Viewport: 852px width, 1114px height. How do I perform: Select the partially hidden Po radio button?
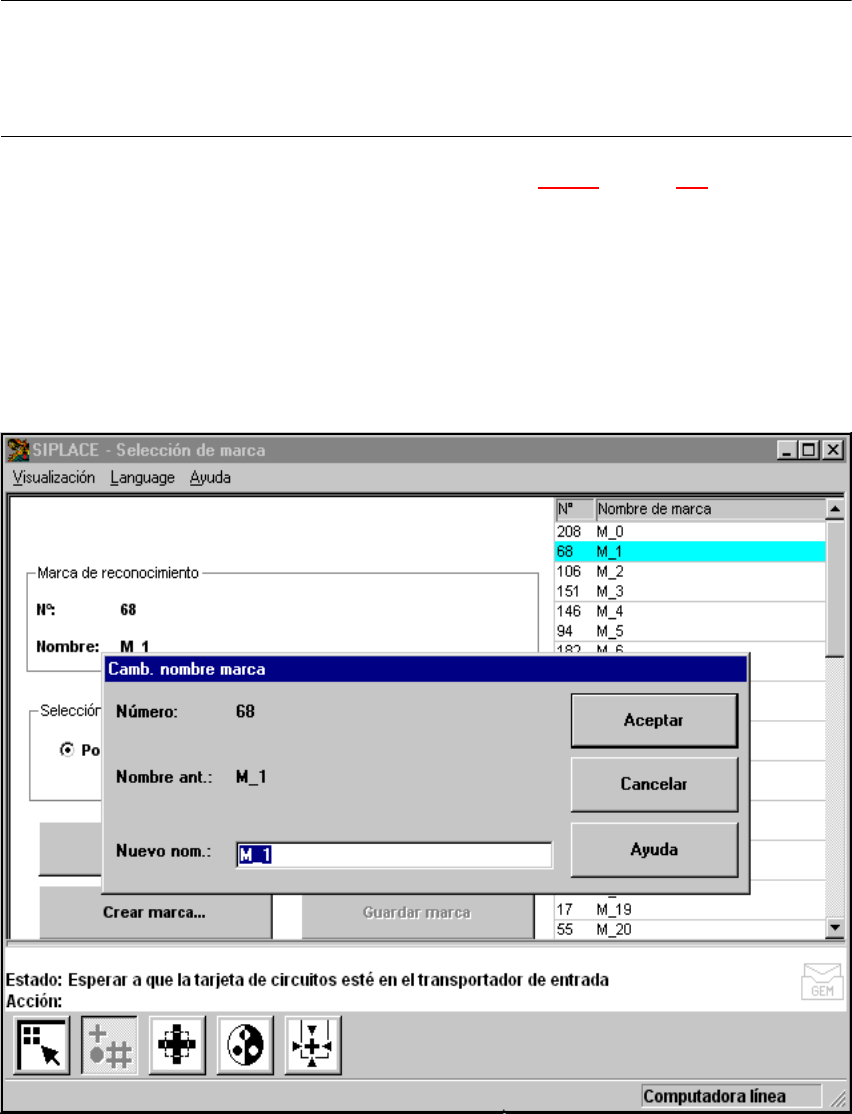(x=67, y=750)
